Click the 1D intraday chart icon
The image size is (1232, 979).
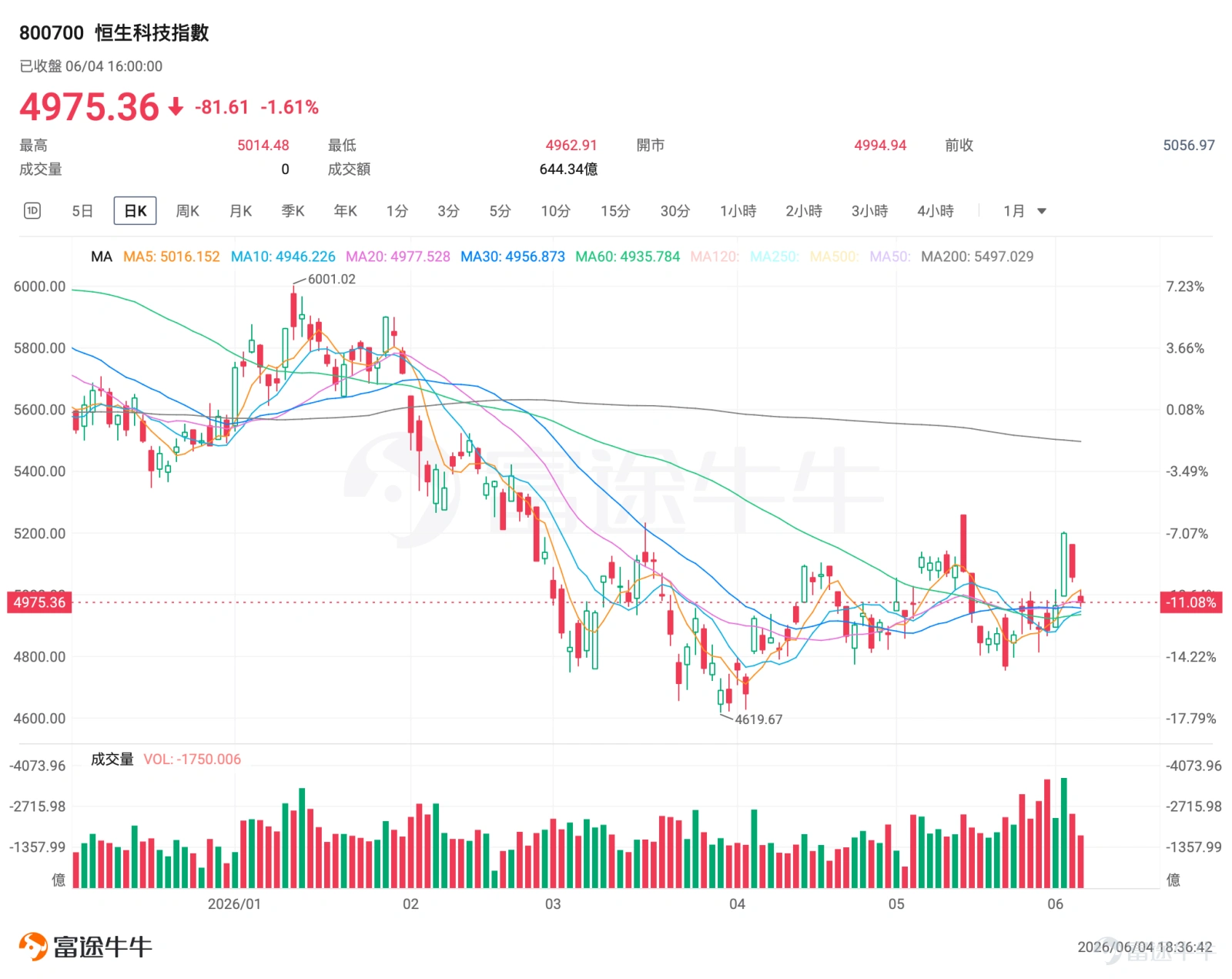click(x=32, y=210)
